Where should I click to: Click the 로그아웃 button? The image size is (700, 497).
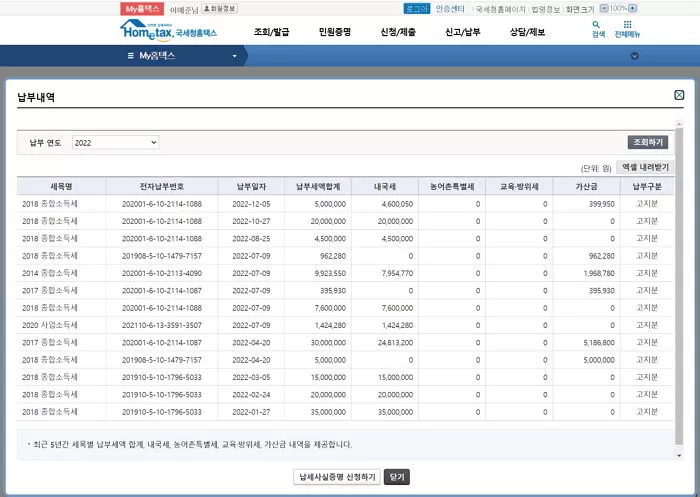417,8
